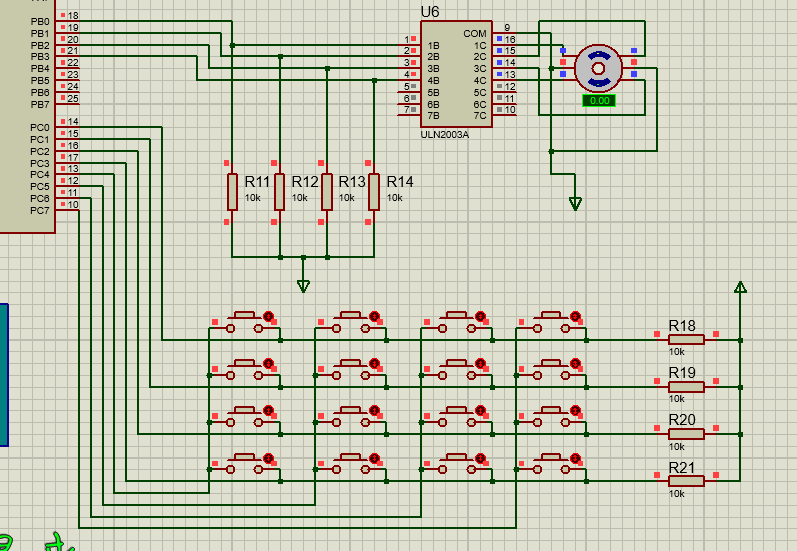The image size is (797, 551).
Task: Toggle latch of first button in R21 row
Action: click(268, 457)
